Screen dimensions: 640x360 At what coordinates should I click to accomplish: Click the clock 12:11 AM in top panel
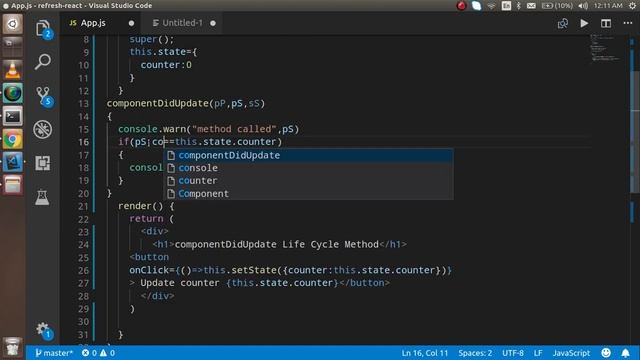(608, 6)
